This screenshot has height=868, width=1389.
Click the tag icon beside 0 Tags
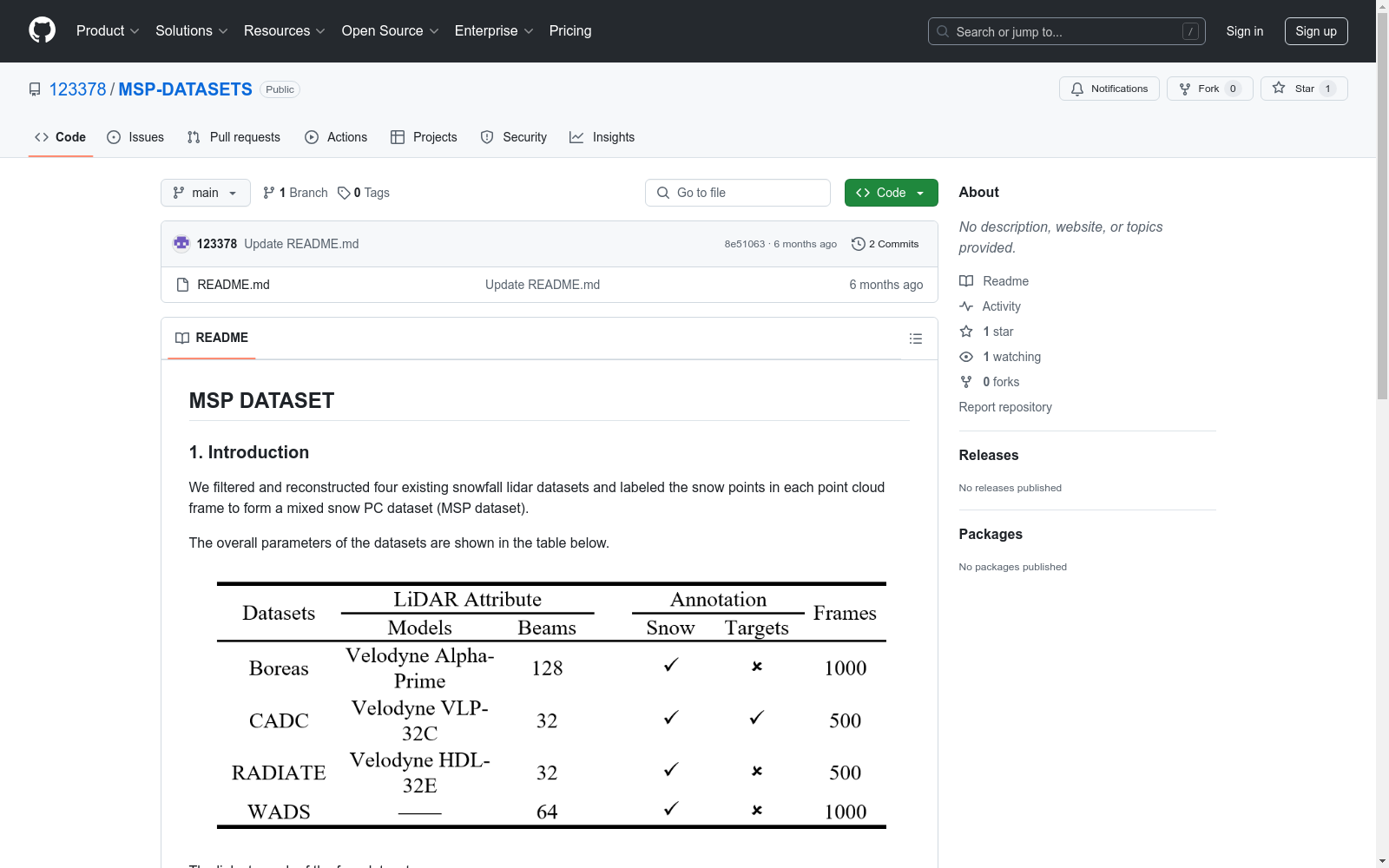pyautogui.click(x=344, y=193)
